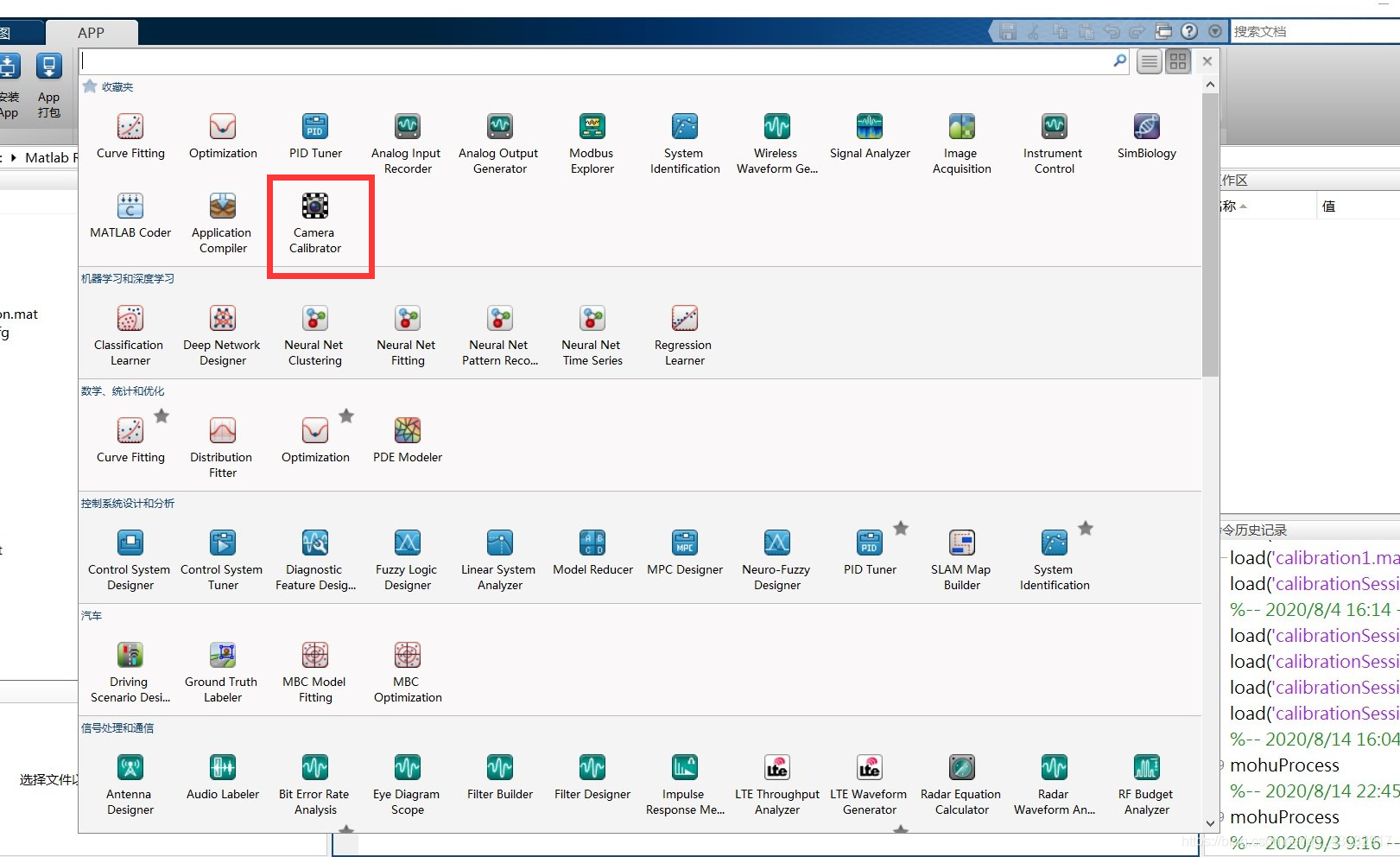Launch LTE Throughput Analyzer
Viewport: 1400px width, 857px height.
(776, 784)
